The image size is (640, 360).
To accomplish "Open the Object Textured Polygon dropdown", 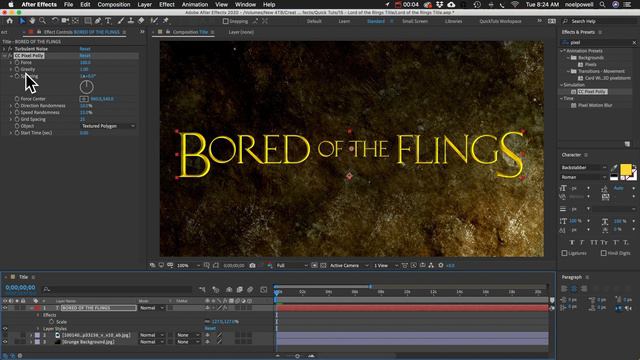I will (x=108, y=126).
